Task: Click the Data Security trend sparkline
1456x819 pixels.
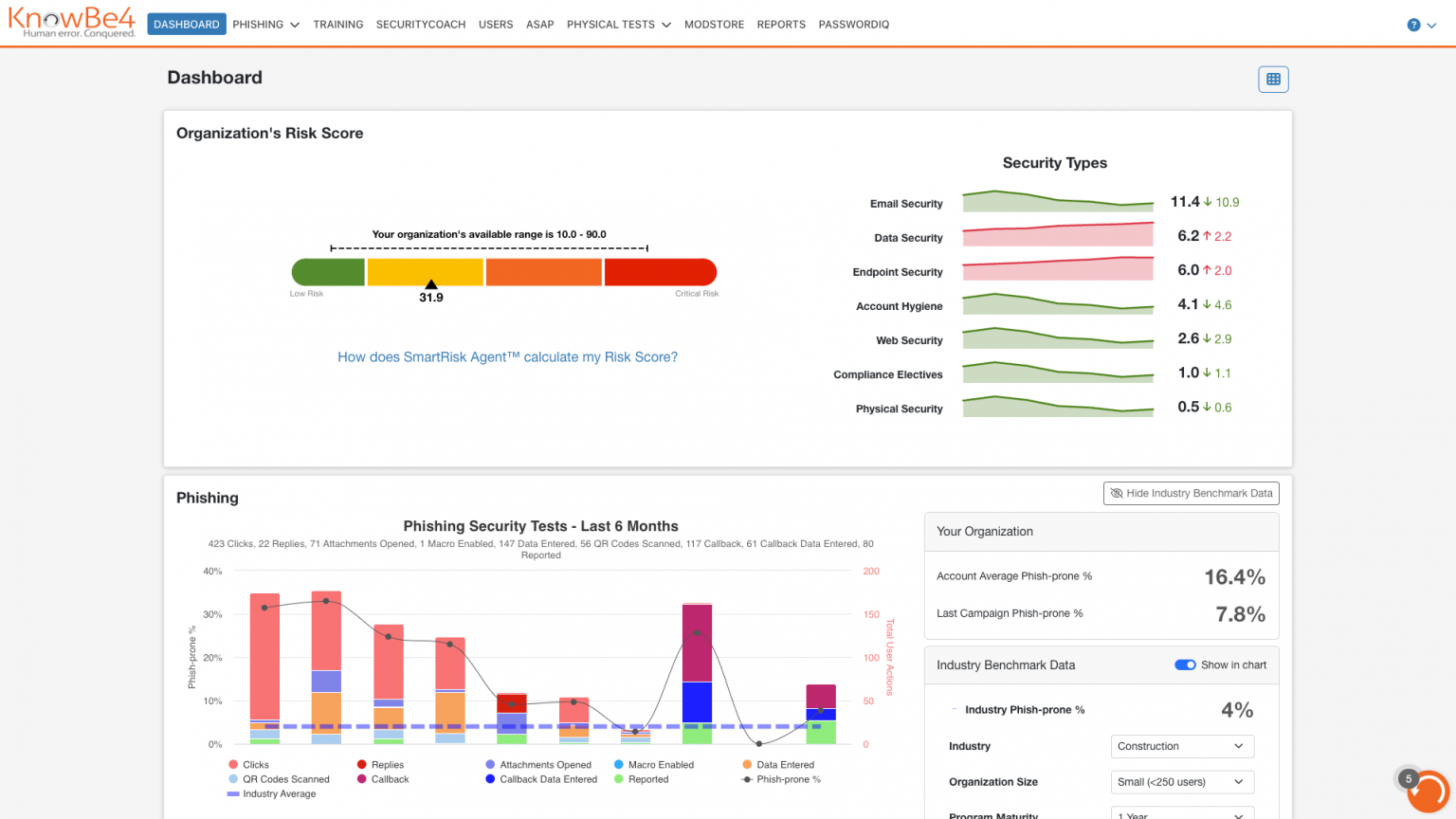Action: click(1058, 235)
